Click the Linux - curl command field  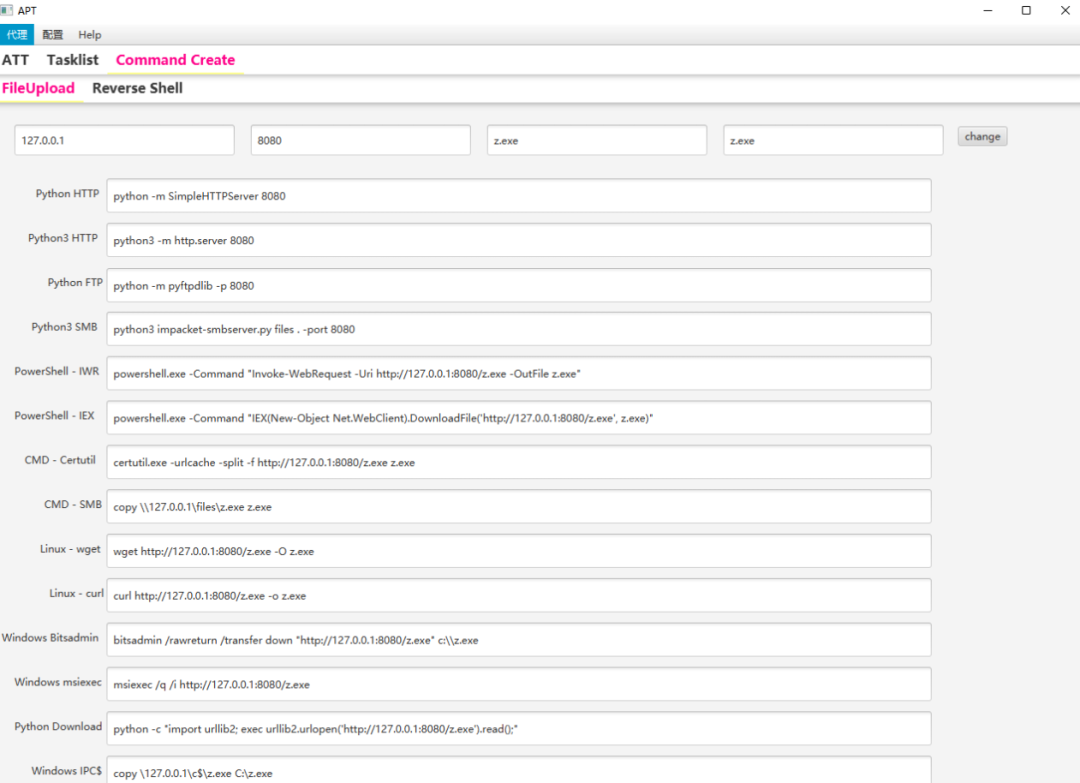519,596
